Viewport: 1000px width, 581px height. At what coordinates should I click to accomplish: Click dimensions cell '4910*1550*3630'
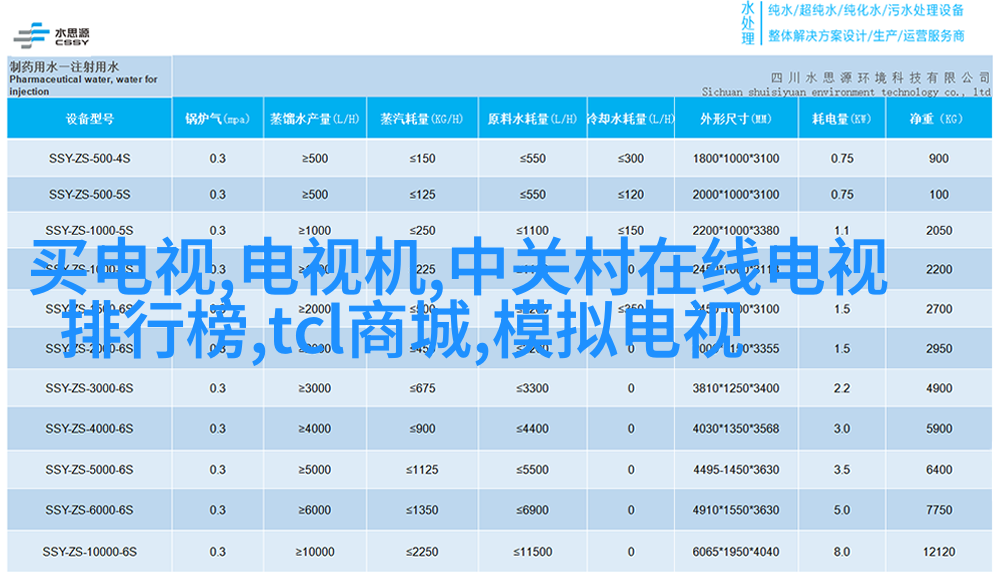pos(736,510)
